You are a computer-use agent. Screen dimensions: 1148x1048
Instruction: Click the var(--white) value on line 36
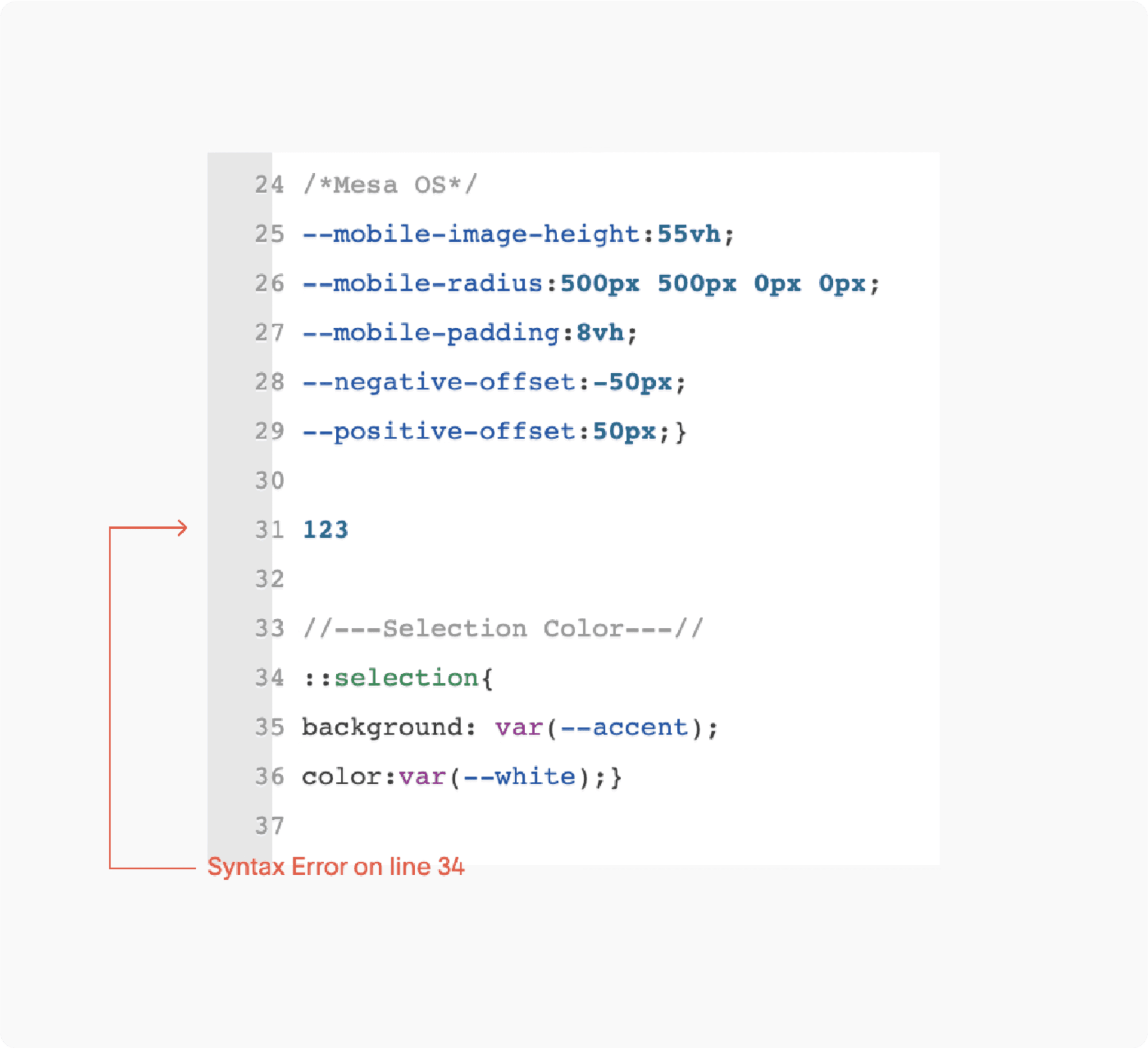[x=495, y=776]
